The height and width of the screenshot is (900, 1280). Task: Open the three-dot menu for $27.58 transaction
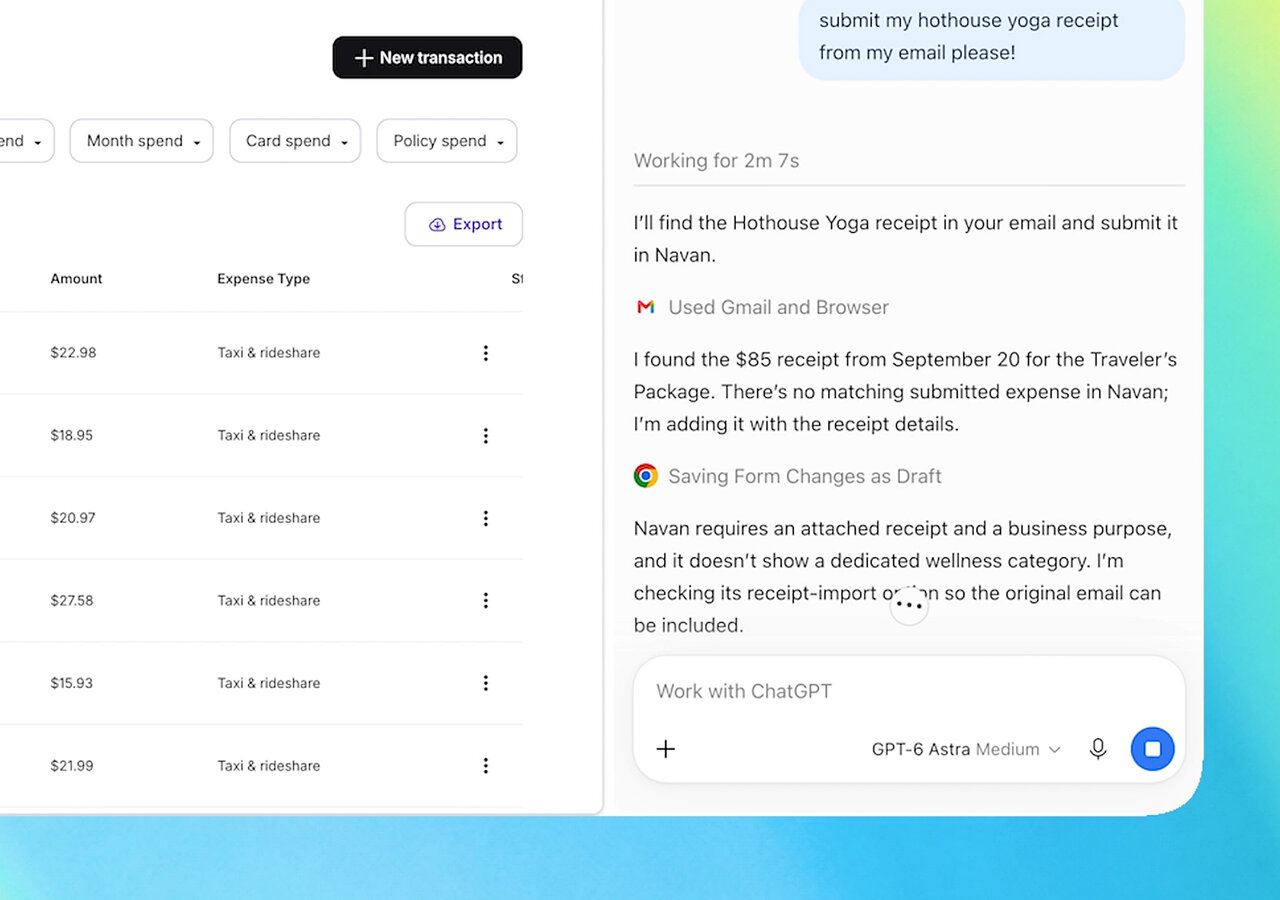[486, 601]
